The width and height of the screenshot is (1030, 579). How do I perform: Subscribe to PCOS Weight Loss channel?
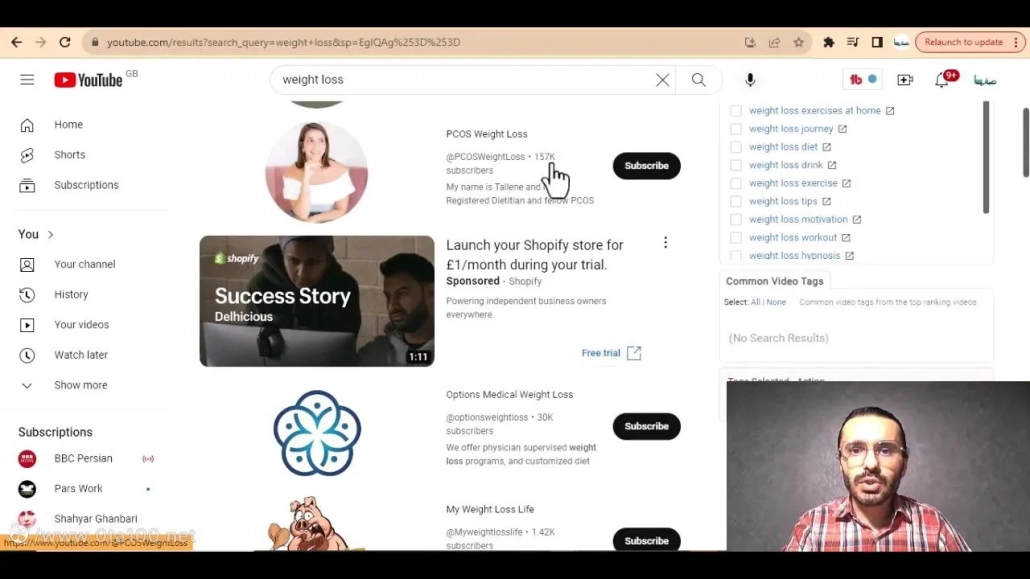coord(646,166)
